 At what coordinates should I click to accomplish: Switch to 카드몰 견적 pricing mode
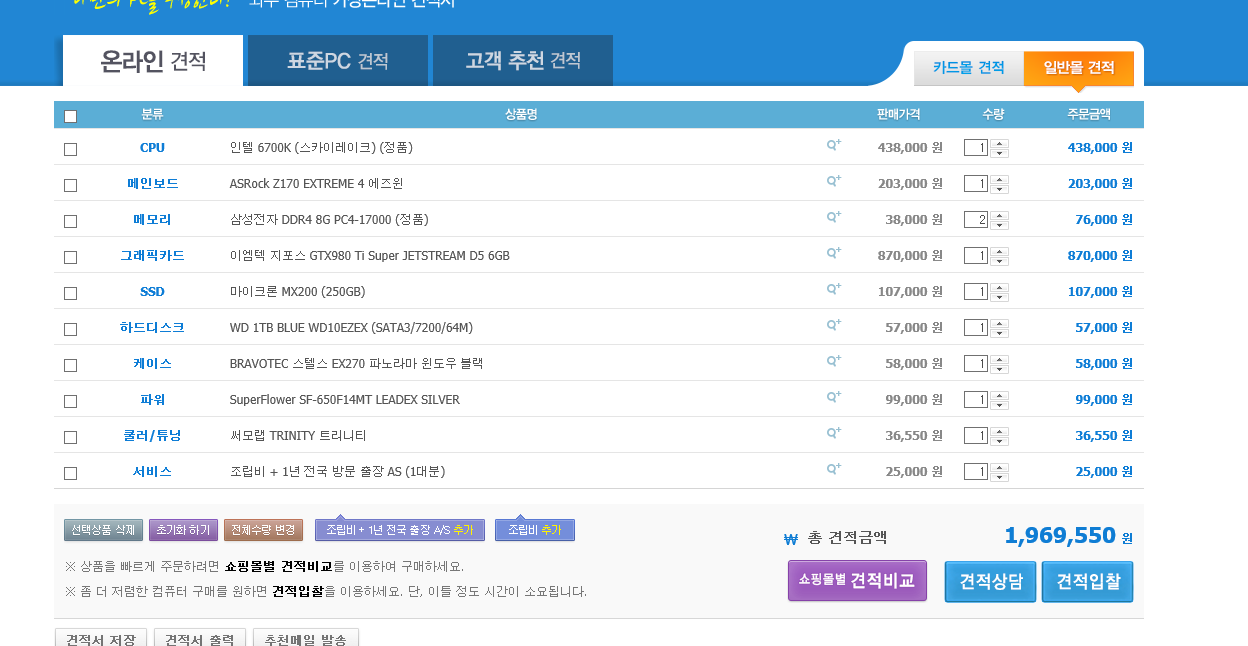pos(968,68)
